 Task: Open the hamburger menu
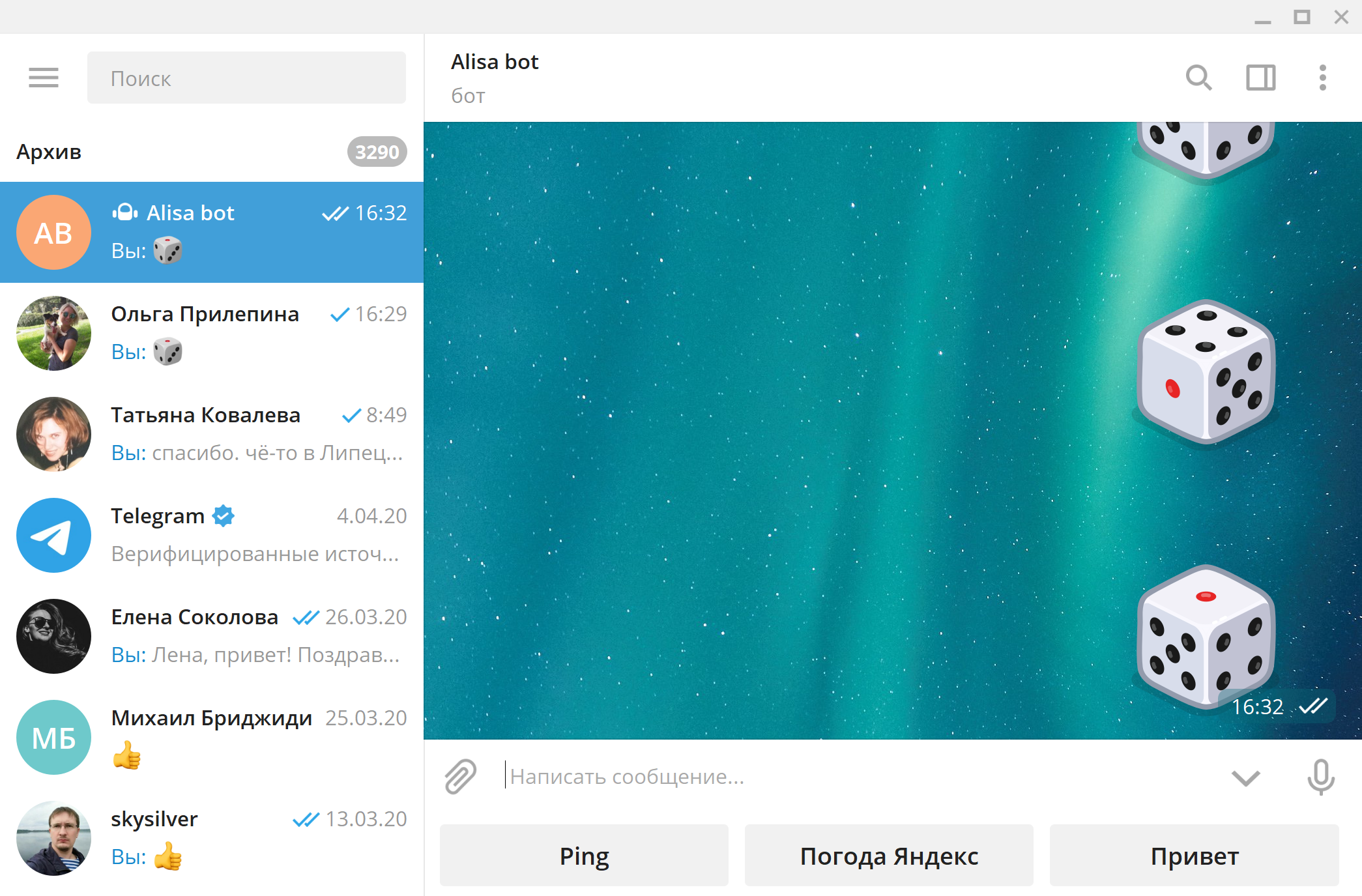(x=43, y=77)
